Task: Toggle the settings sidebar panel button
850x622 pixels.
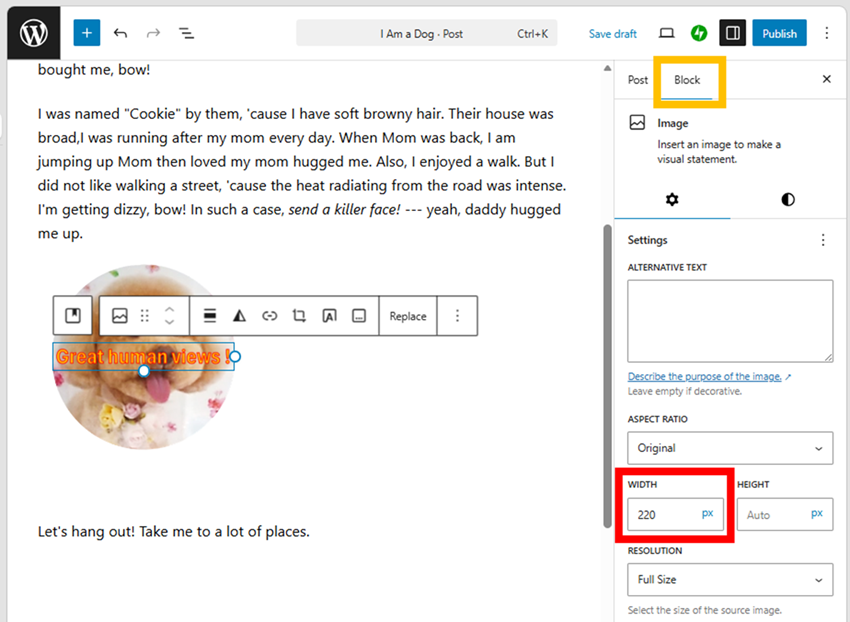Action: pyautogui.click(x=733, y=33)
